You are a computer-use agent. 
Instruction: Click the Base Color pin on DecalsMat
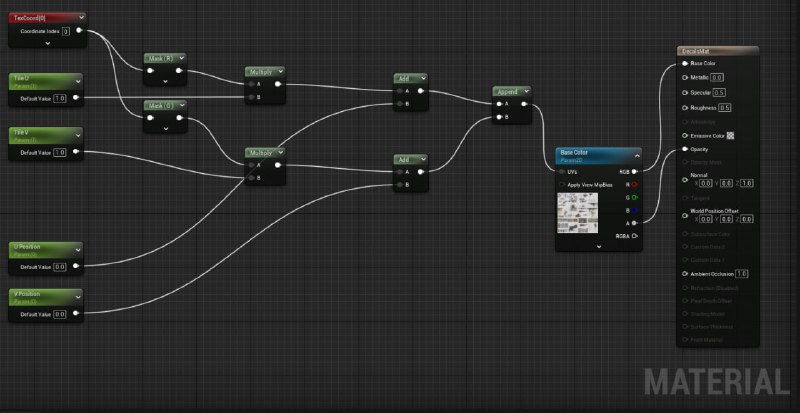685,64
